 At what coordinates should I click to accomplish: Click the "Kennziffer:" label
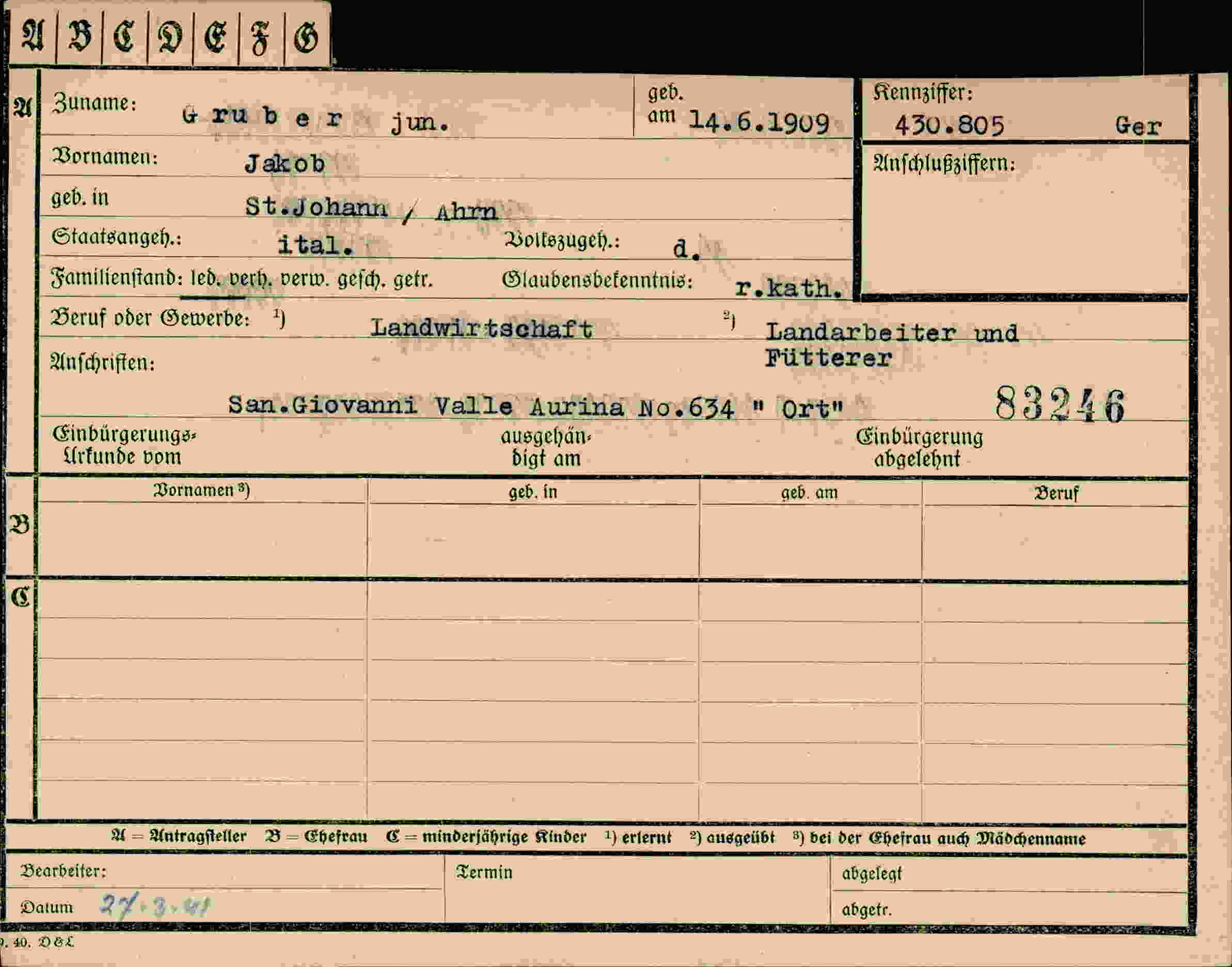pos(922,92)
